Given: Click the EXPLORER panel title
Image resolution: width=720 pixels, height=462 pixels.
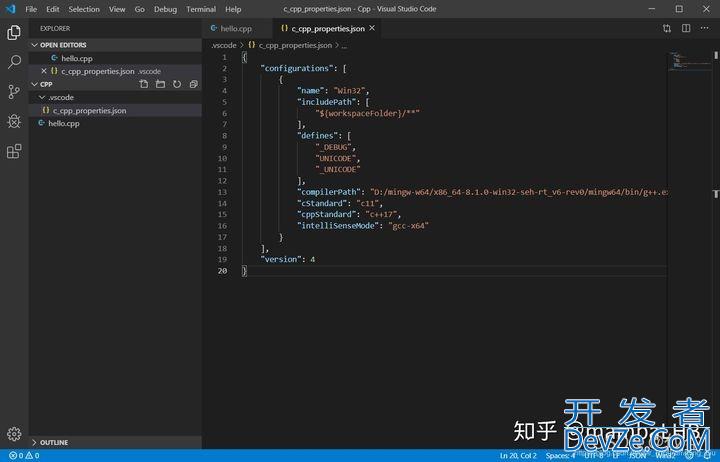Looking at the screenshot, I should [55, 28].
